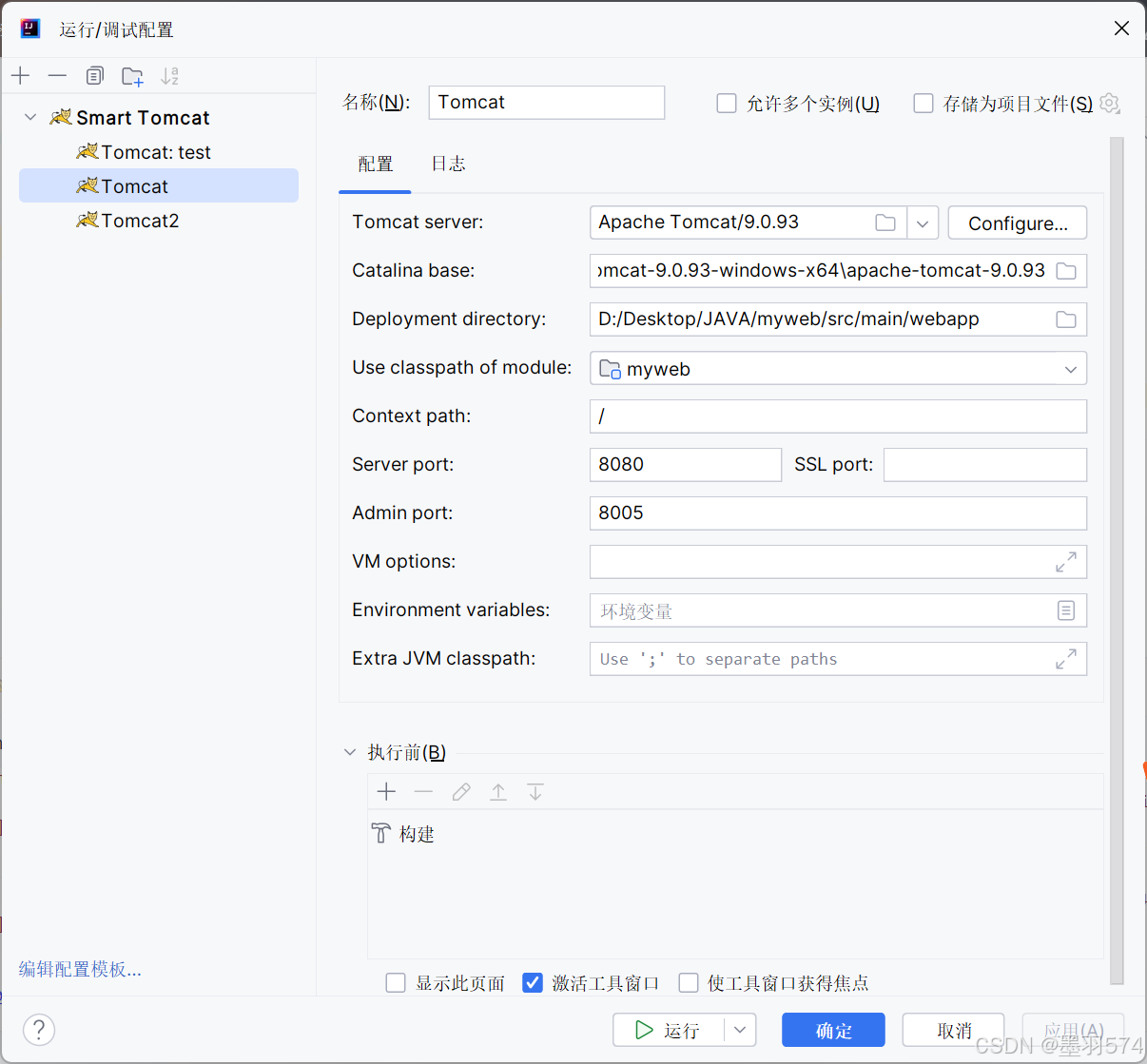Expand the Extra JVM classpath field
This screenshot has height=1064, width=1147.
point(1066,659)
